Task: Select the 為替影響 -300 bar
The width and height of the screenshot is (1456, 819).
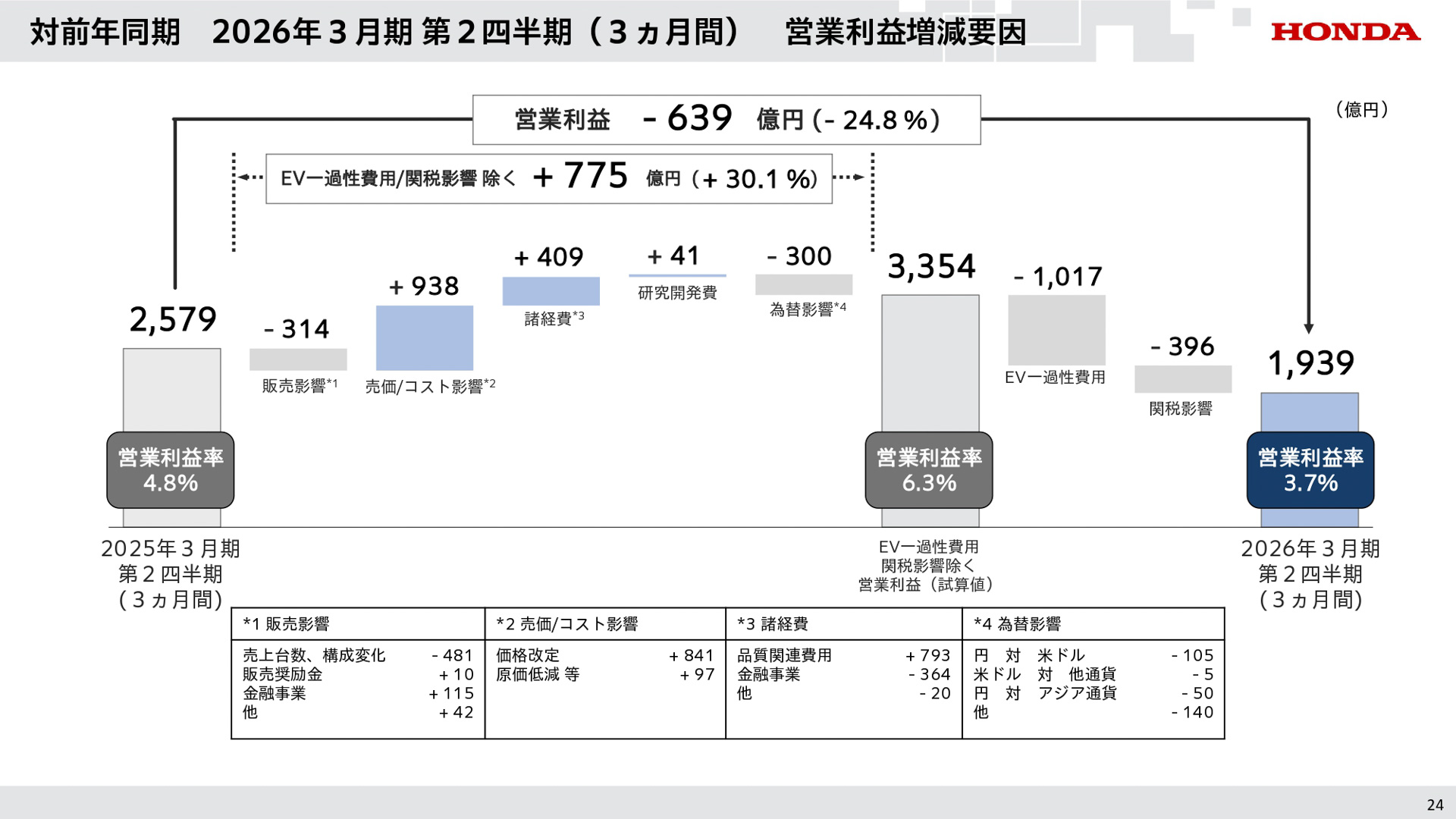Action: click(x=804, y=284)
